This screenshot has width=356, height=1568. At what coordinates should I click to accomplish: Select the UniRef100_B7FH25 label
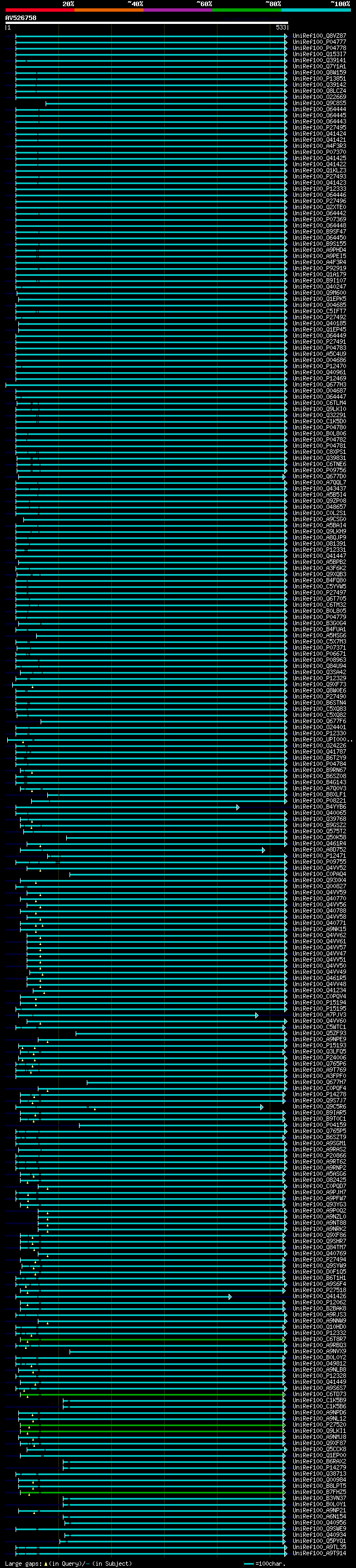[x=319, y=1492]
